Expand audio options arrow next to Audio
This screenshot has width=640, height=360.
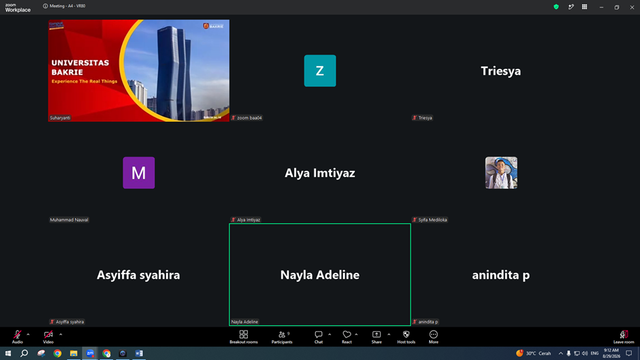(x=28, y=334)
